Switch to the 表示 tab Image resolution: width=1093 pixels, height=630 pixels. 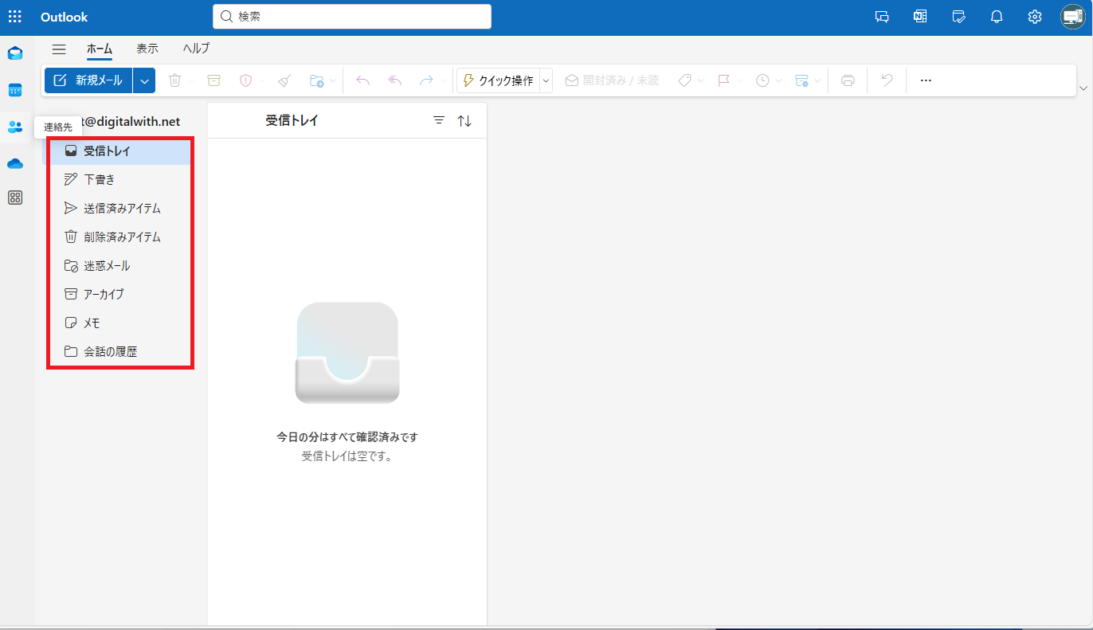pos(147,49)
